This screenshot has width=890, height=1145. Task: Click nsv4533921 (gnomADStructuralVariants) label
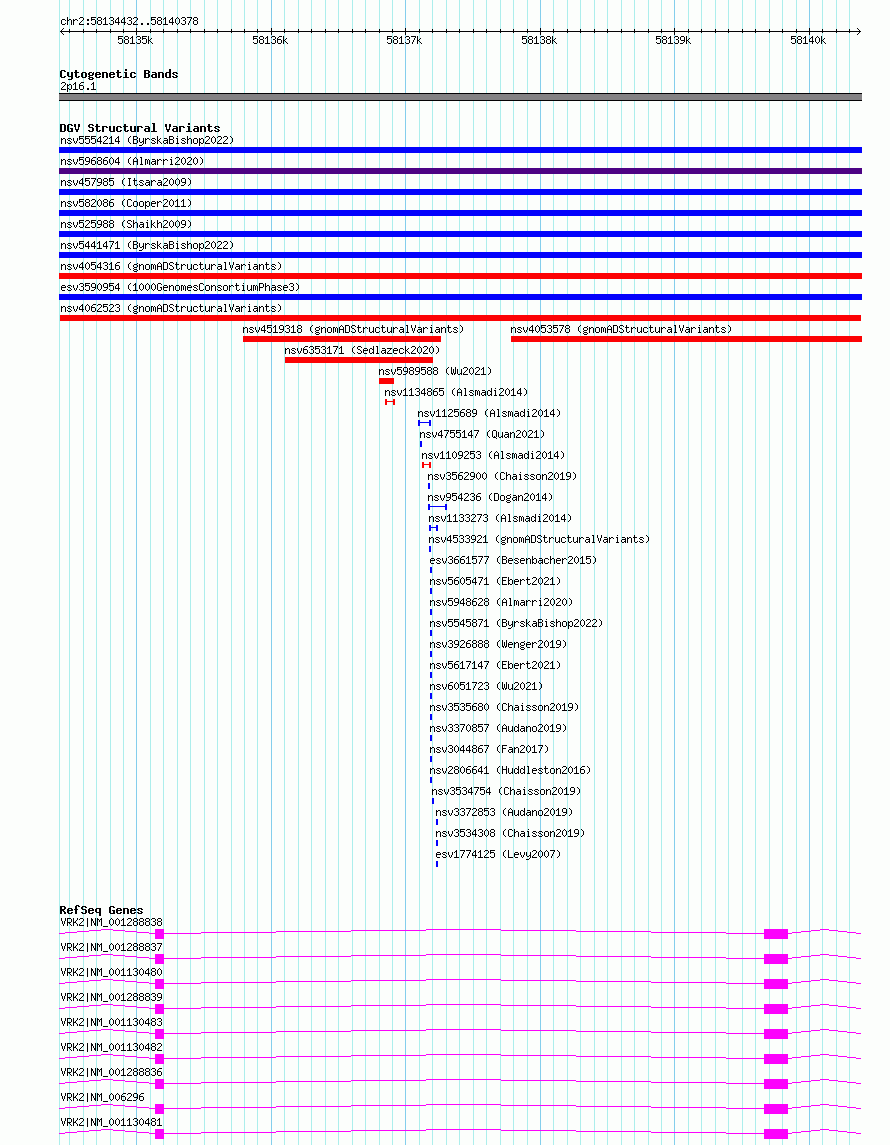[x=539, y=540]
